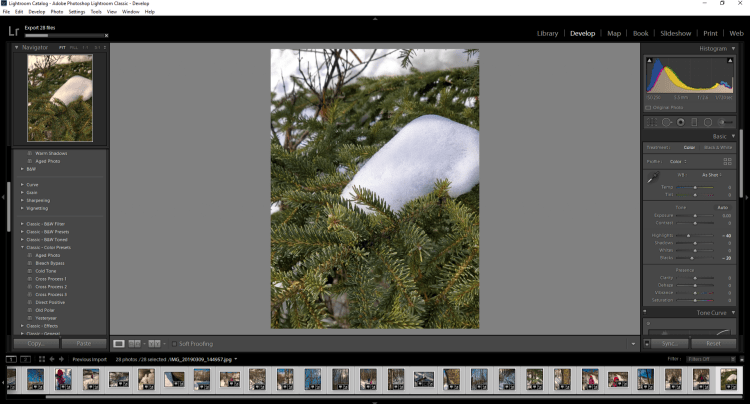Click the Loupe view icon in toolbar
This screenshot has height=404, width=750.
(x=119, y=343)
